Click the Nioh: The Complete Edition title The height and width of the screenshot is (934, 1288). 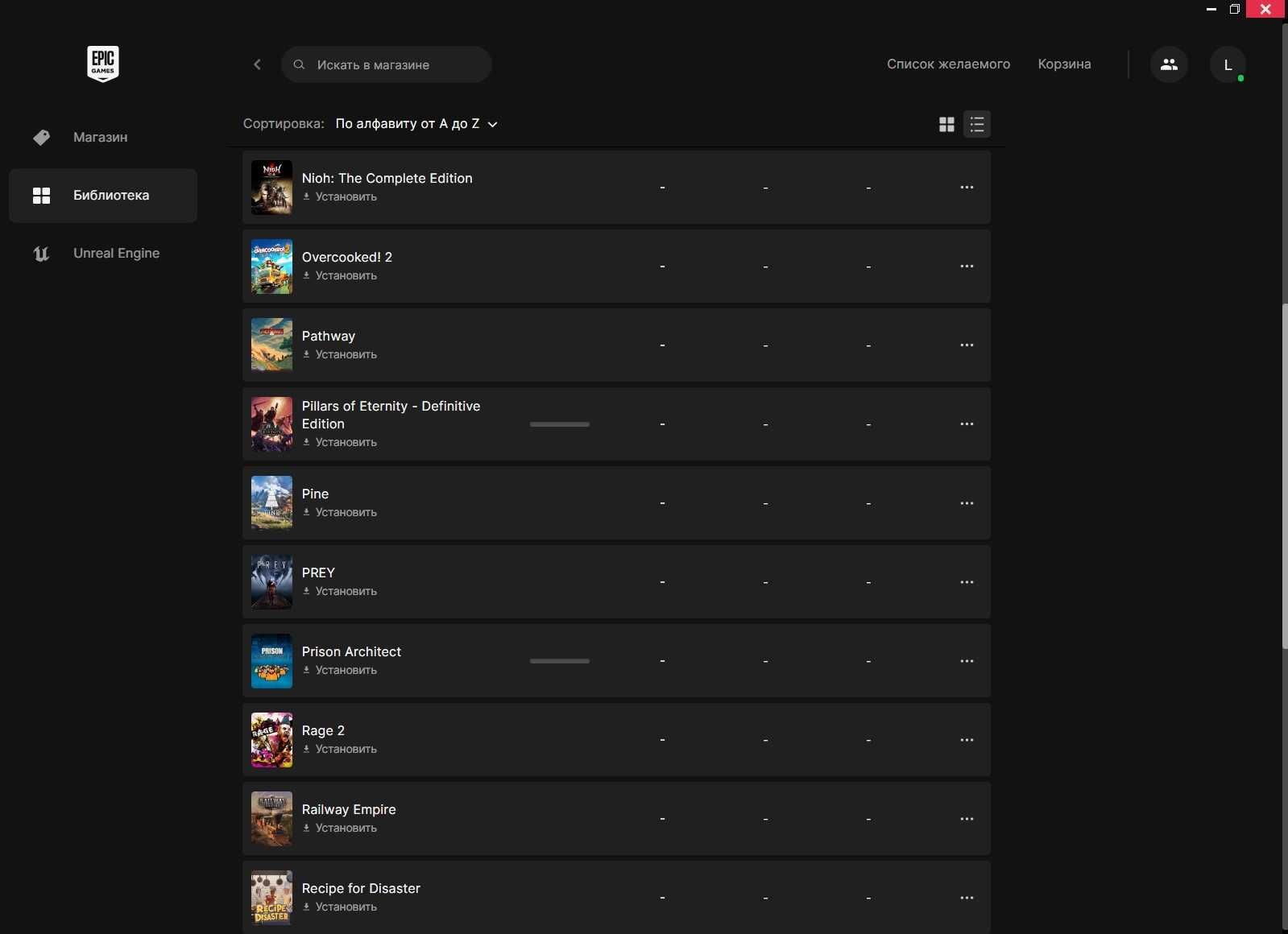(x=387, y=179)
